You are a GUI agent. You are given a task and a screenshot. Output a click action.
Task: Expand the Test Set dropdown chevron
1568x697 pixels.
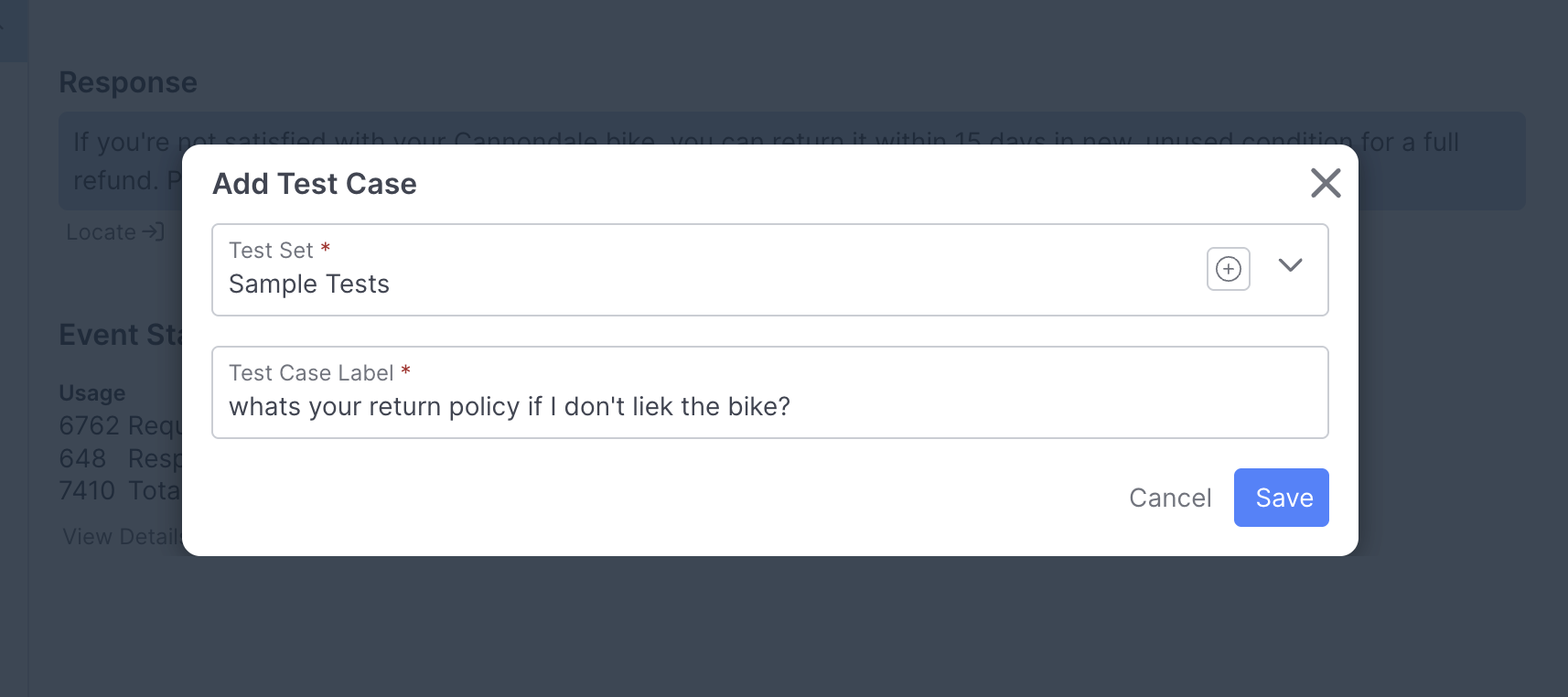[x=1290, y=265]
